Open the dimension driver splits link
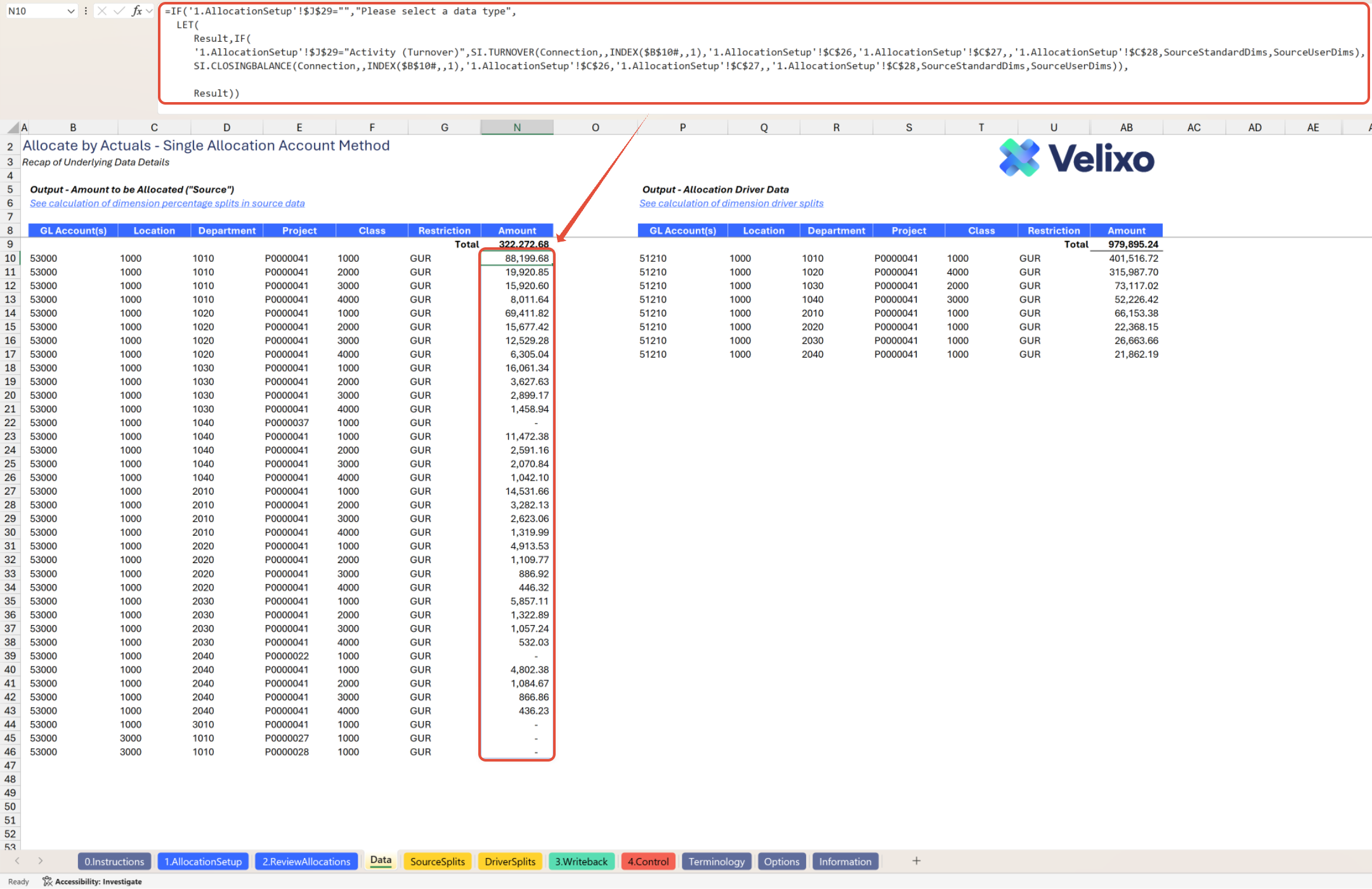This screenshot has width=1372, height=889. tap(731, 203)
